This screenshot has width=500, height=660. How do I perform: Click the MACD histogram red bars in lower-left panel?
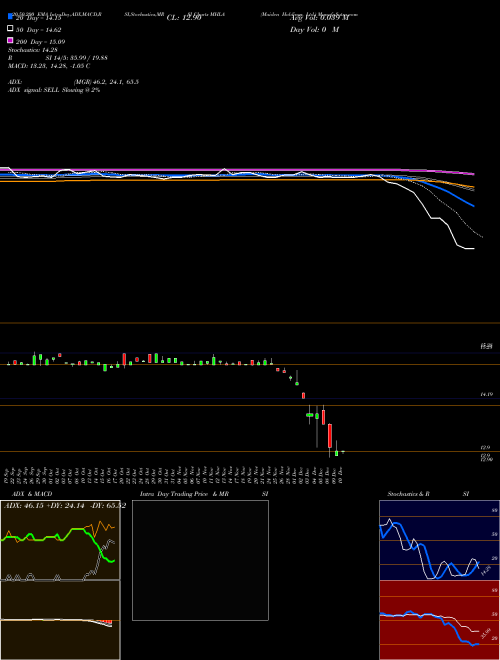tap(107, 622)
